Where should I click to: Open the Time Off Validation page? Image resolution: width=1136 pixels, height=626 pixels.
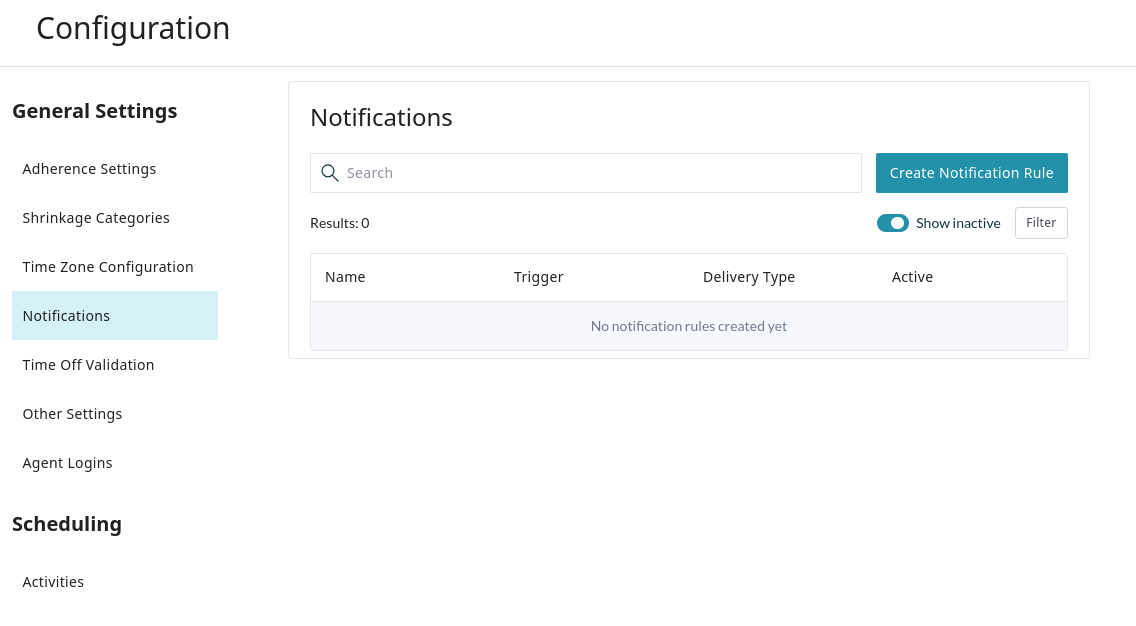click(88, 365)
